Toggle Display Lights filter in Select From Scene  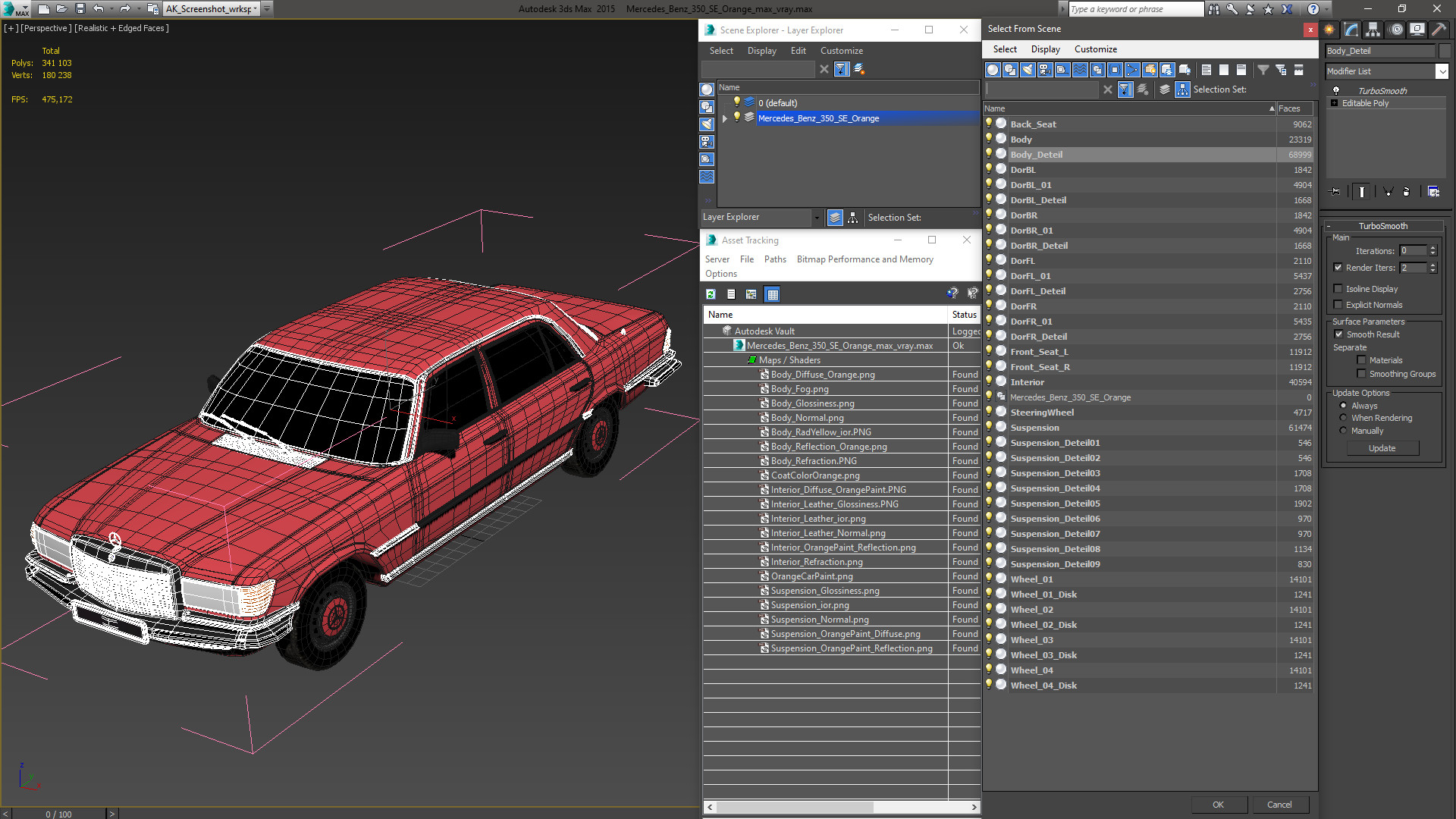(1028, 70)
